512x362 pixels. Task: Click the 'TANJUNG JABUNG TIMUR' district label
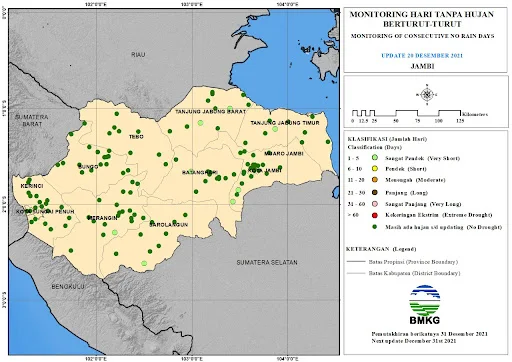click(285, 123)
